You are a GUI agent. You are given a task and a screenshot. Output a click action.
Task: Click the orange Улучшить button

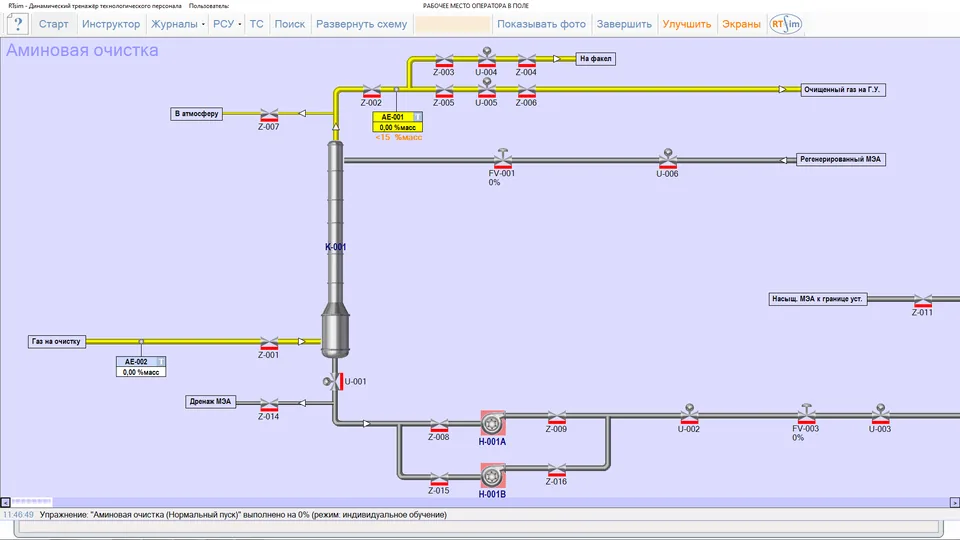[x=687, y=24]
